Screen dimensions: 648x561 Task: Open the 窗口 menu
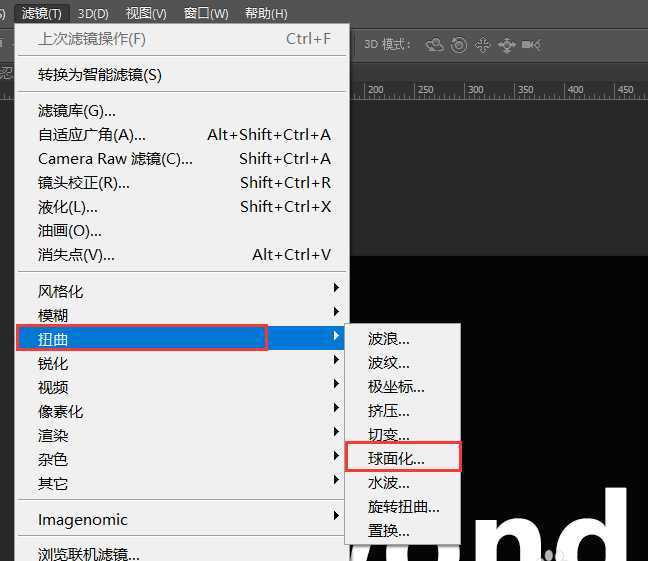pyautogui.click(x=206, y=13)
